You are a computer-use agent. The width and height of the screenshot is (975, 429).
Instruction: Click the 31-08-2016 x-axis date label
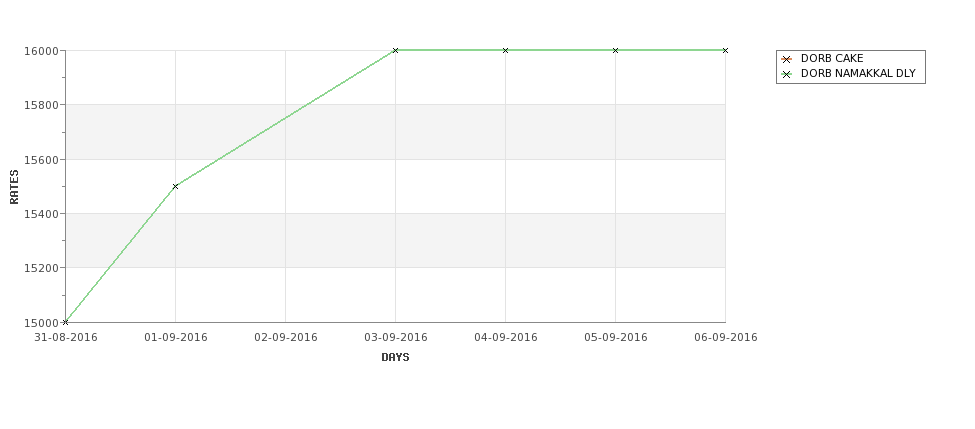[65, 338]
